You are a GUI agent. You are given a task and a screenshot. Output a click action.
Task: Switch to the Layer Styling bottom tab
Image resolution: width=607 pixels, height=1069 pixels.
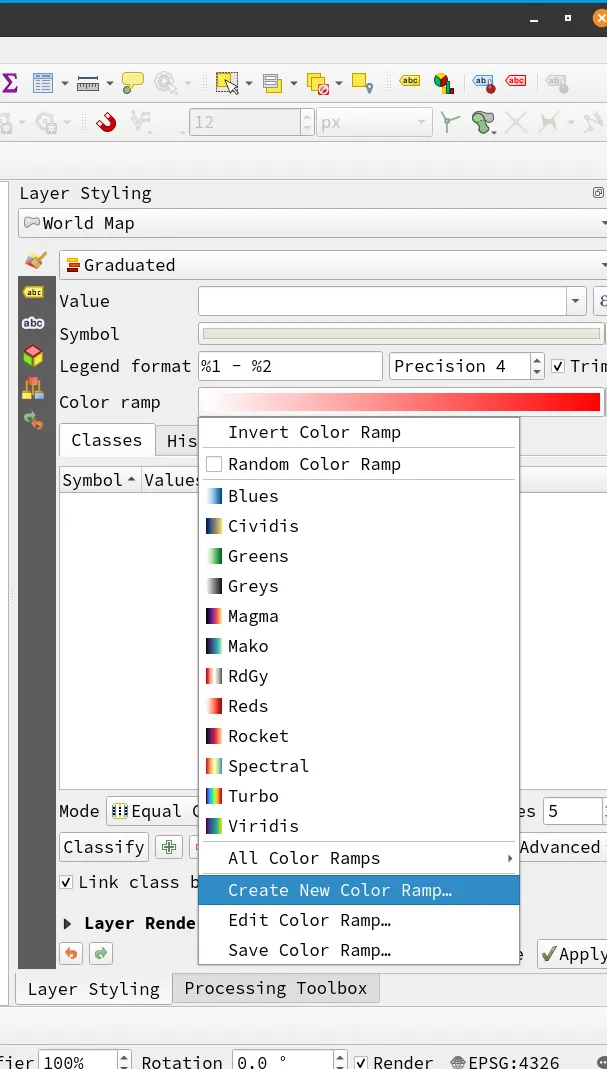(x=93, y=989)
